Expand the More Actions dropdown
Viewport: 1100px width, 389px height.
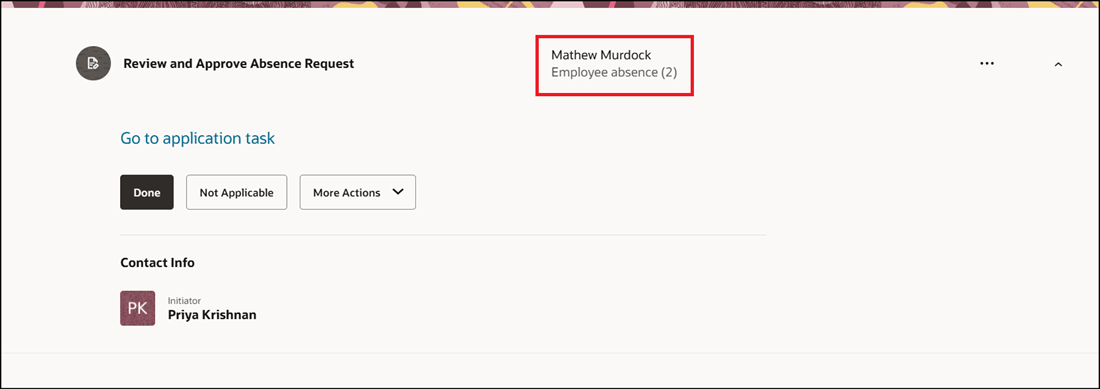pyautogui.click(x=358, y=192)
